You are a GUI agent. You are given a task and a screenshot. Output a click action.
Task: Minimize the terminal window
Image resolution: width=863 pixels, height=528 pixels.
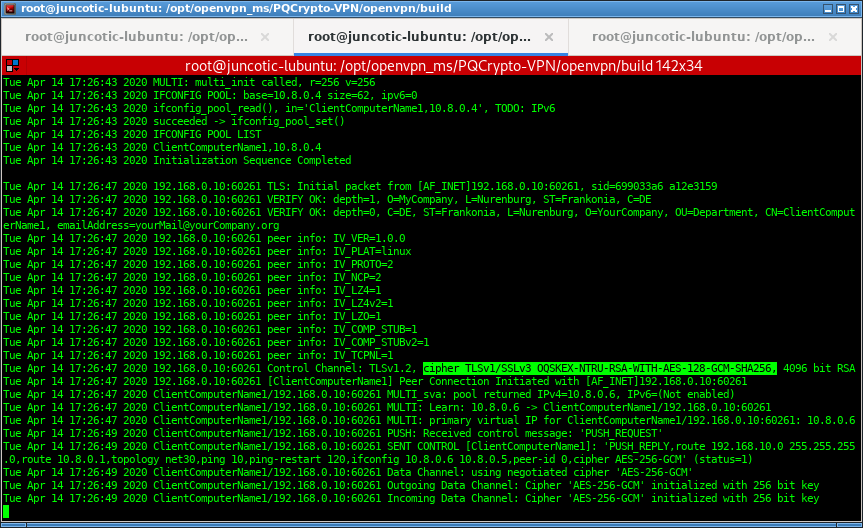tap(828, 9)
